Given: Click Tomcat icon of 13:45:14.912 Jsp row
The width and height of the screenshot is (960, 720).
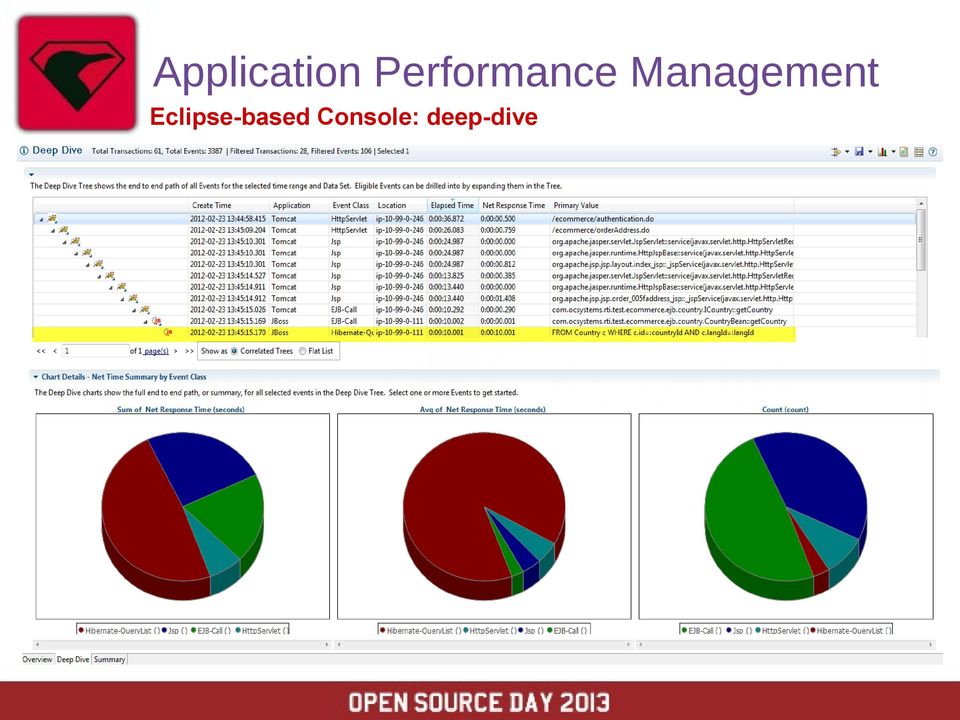Looking at the screenshot, I should [x=133, y=299].
